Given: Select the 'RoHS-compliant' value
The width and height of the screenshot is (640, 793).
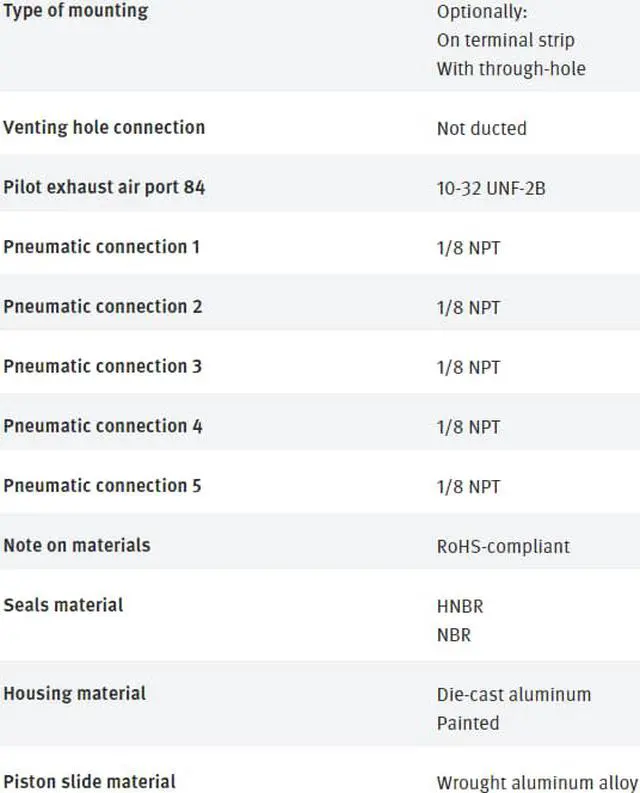Looking at the screenshot, I should (x=503, y=546).
